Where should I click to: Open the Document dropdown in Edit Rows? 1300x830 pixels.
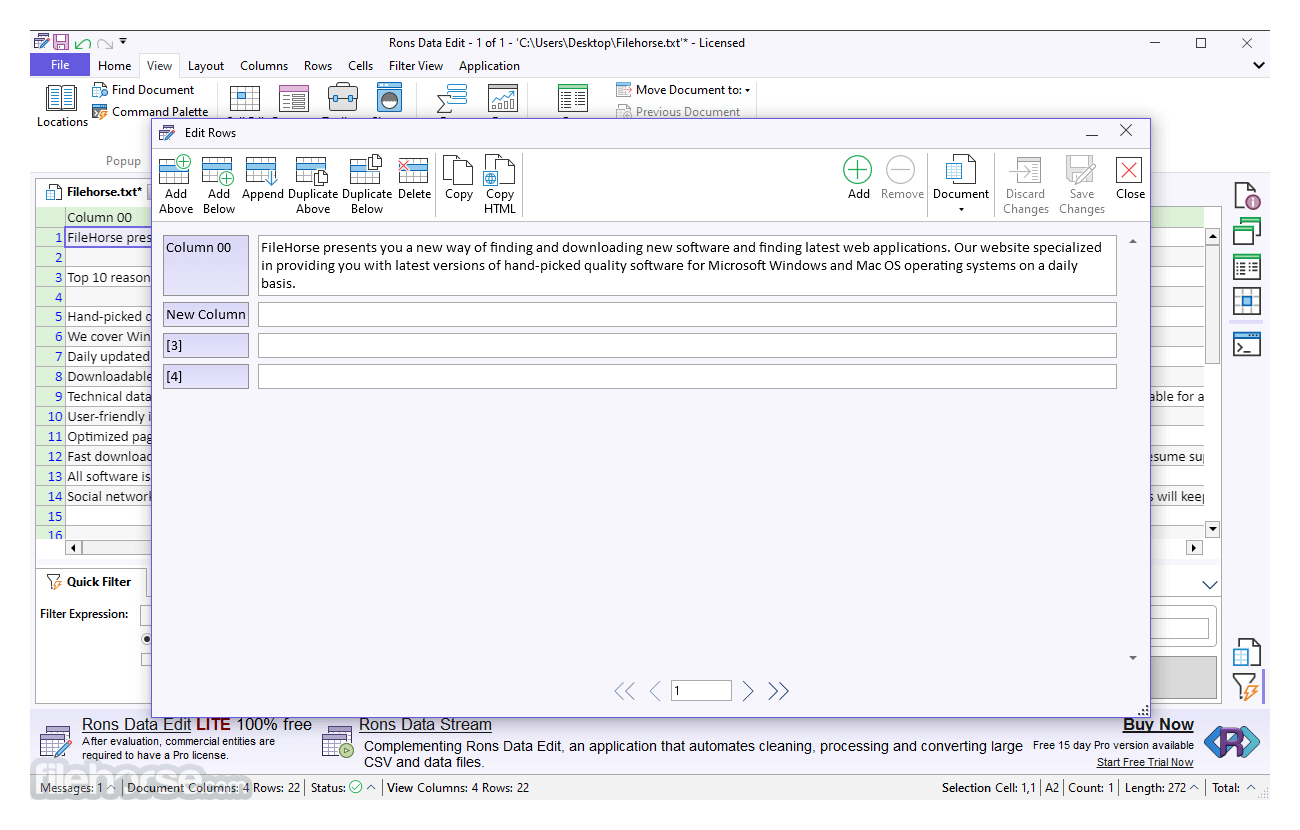tap(961, 184)
